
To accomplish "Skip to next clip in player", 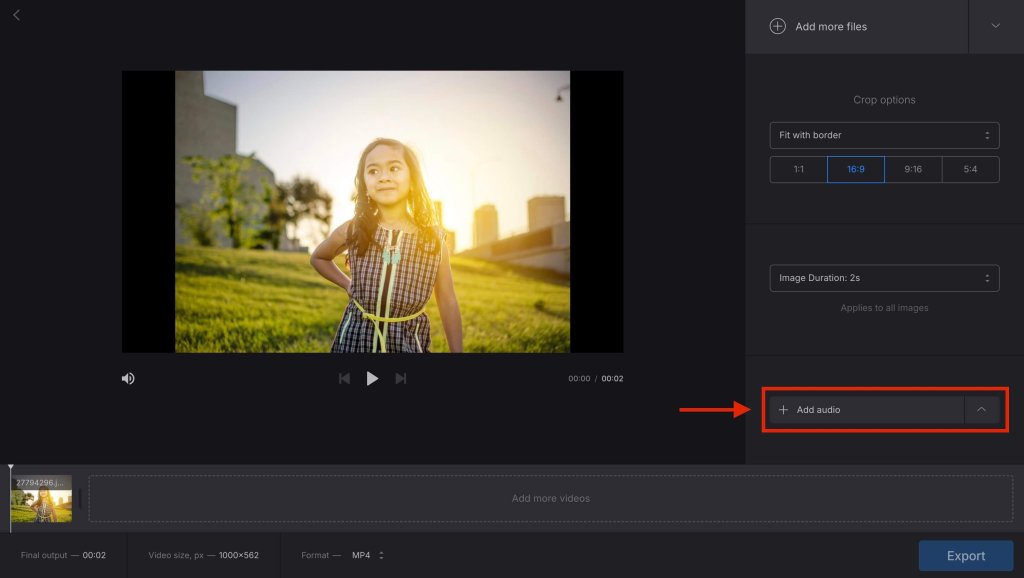I will point(400,379).
